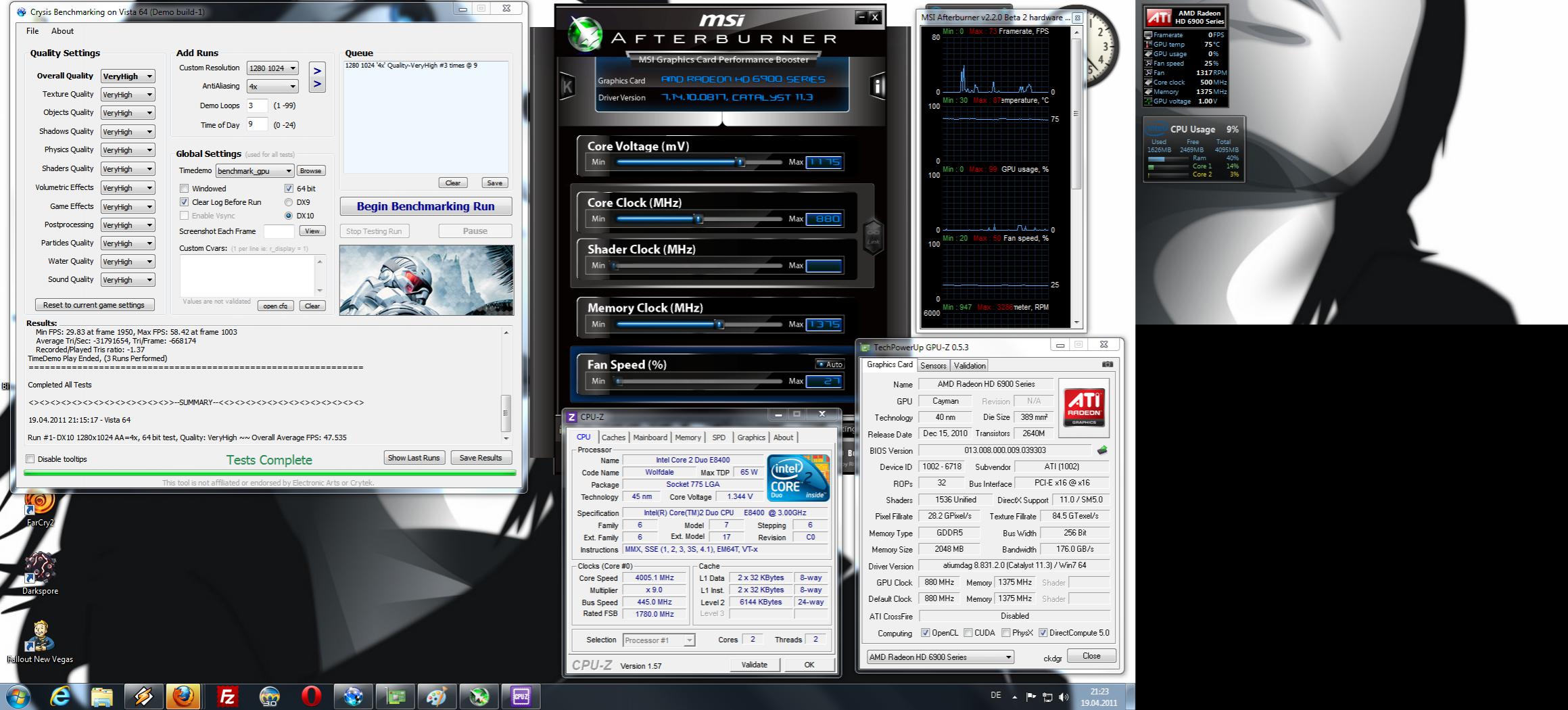Toggle the 64 bit checkbox
The width and height of the screenshot is (1568, 710).
pyautogui.click(x=289, y=189)
